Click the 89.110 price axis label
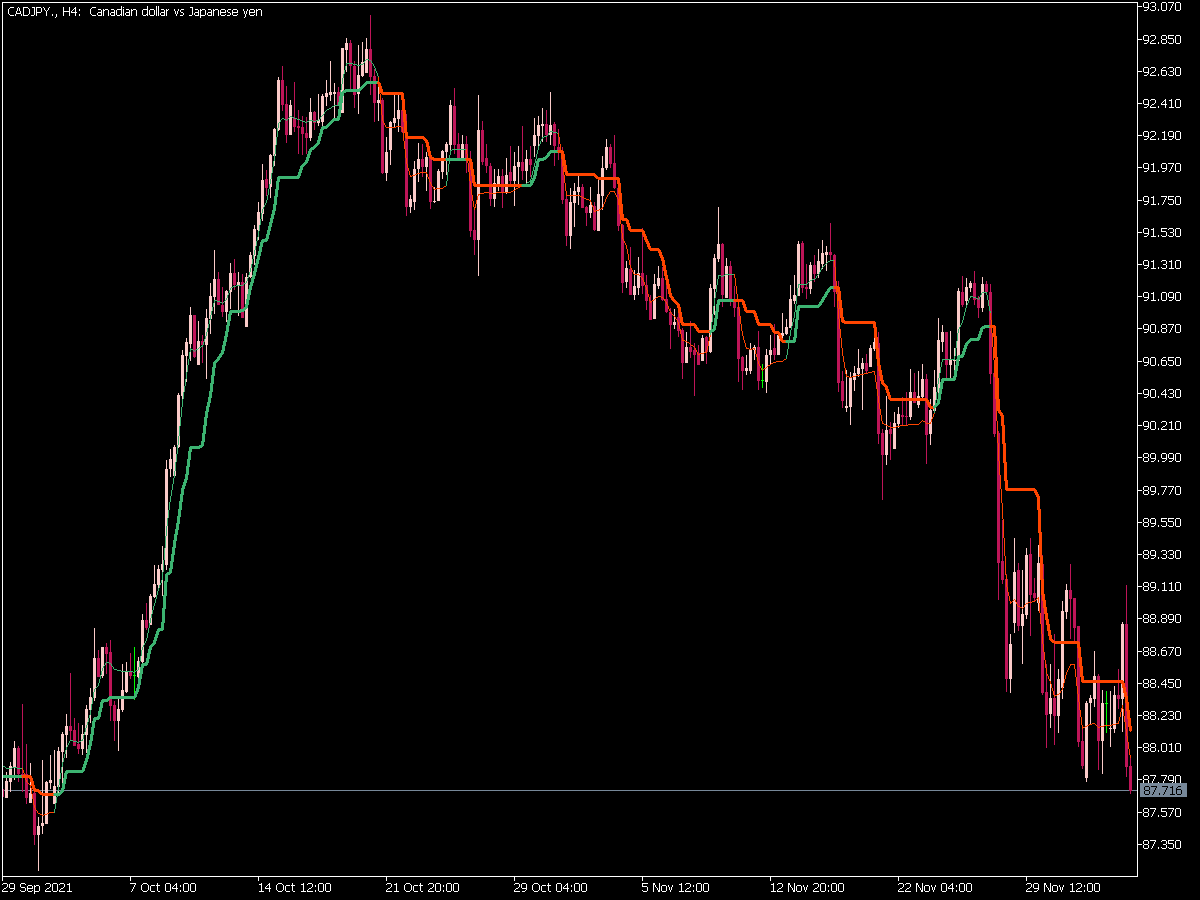 1163,586
